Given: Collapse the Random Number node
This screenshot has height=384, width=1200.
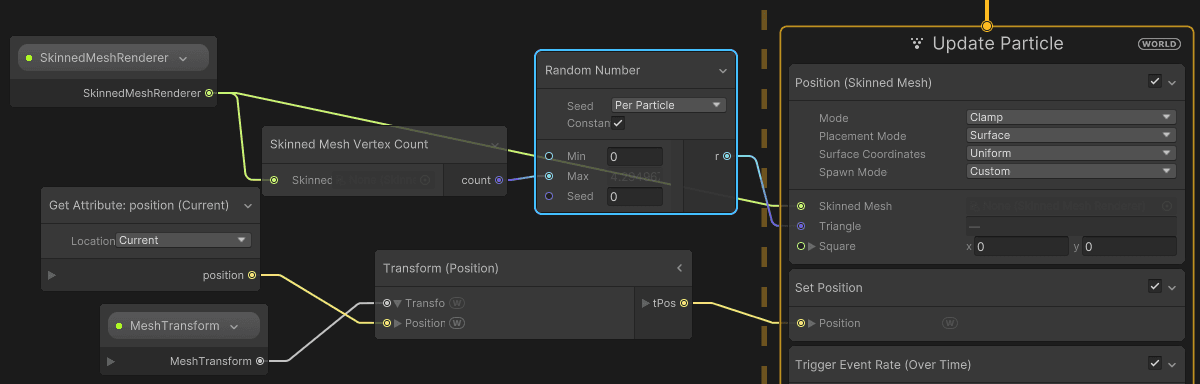Looking at the screenshot, I should pyautogui.click(x=723, y=71).
